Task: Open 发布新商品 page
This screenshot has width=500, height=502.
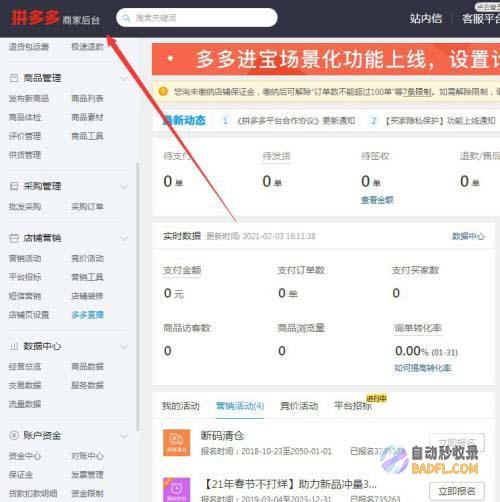Action: click(29, 98)
